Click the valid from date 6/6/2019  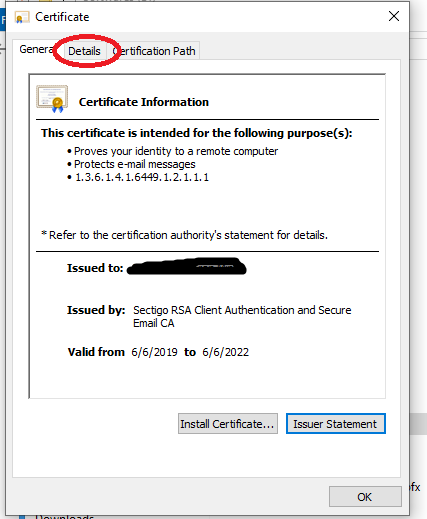[154, 352]
